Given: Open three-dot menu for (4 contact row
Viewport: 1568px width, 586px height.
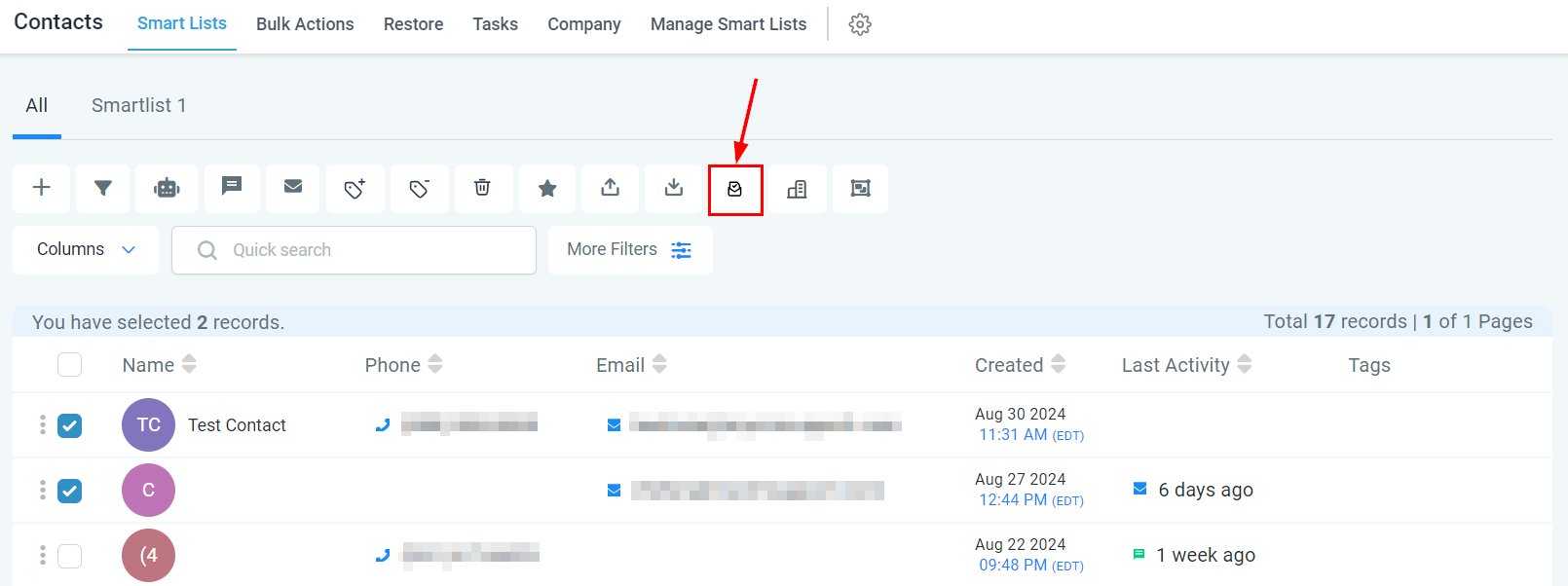Looking at the screenshot, I should (x=42, y=555).
